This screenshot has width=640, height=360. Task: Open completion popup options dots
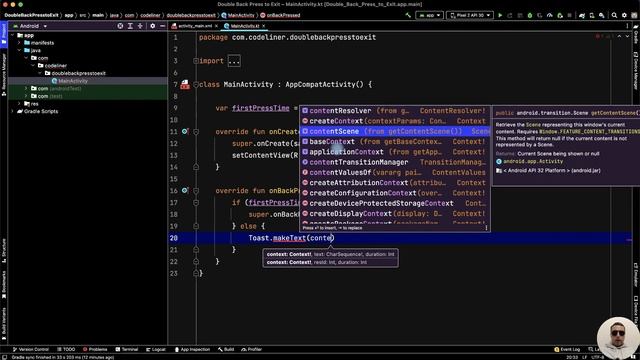486,228
